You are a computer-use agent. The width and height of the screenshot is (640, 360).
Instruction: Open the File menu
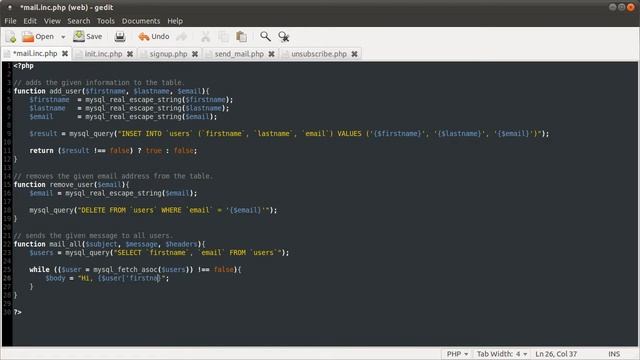coord(10,21)
